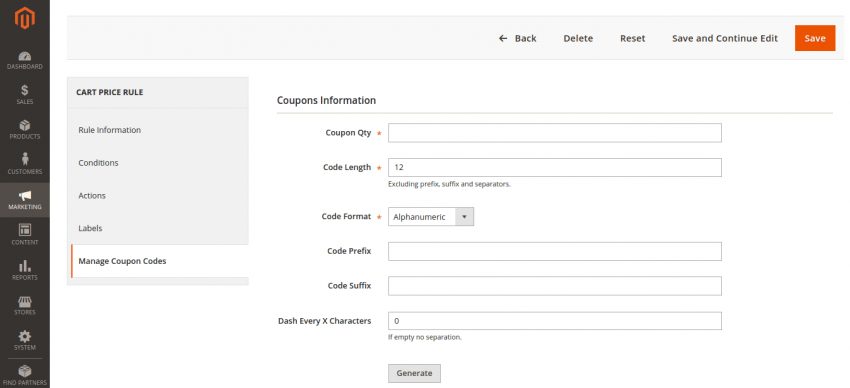Image resolution: width=850 pixels, height=388 pixels.
Task: Click the 'If empty no separation.' note
Action: pyautogui.click(x=424, y=337)
